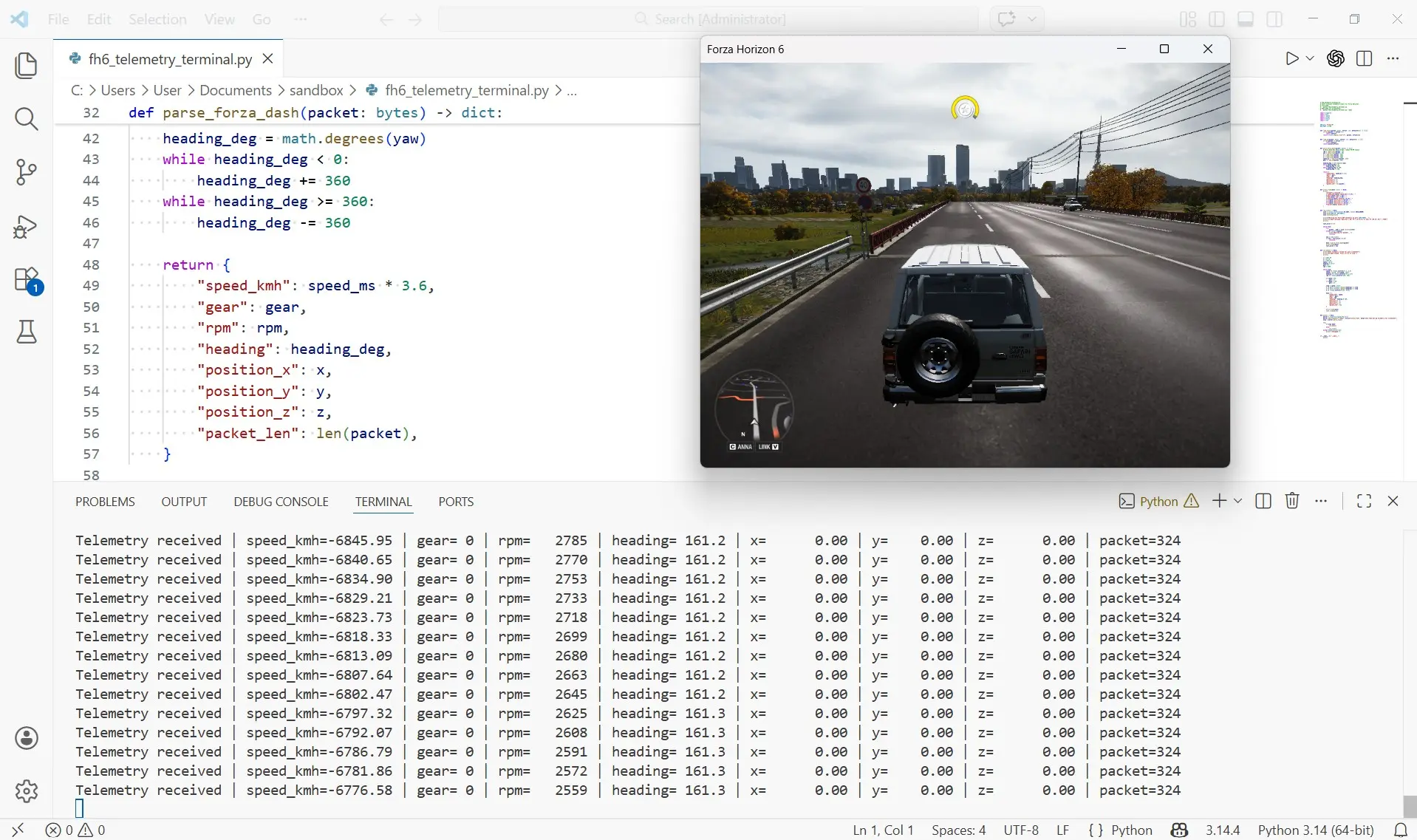Screen dimensions: 1417x840
Task: Open Run and Debug view
Action: [x=27, y=226]
